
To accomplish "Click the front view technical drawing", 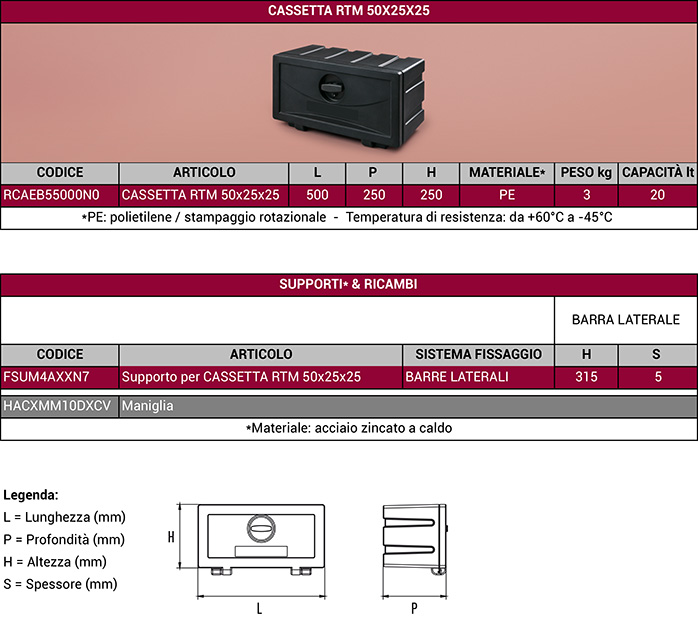I will point(261,540).
